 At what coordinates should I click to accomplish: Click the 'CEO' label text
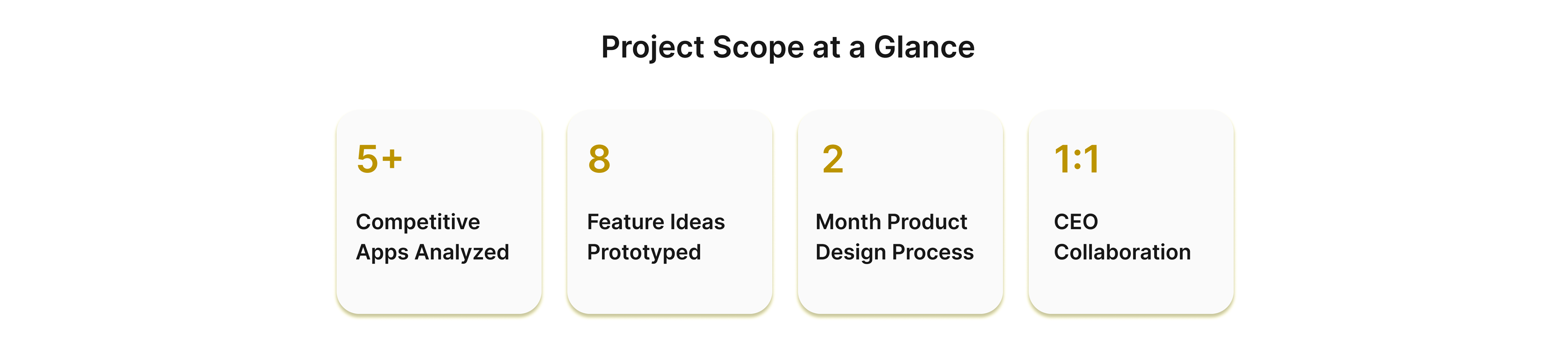(x=1076, y=222)
